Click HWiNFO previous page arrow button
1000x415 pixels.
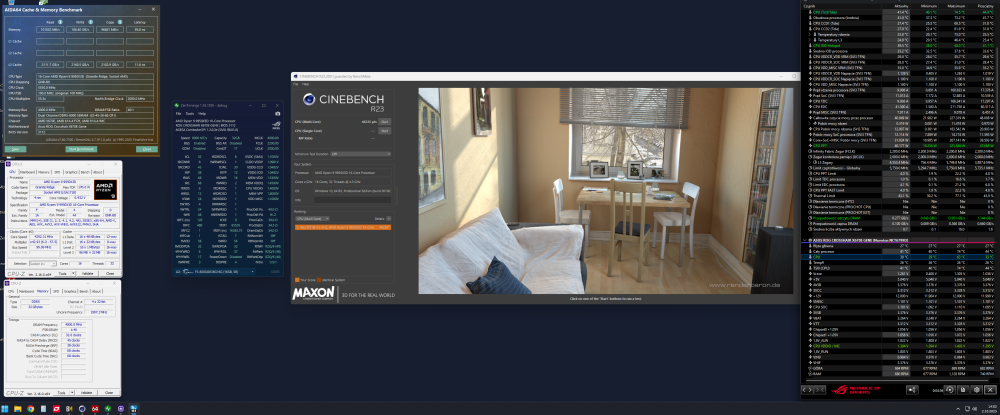pyautogui.click(x=807, y=390)
